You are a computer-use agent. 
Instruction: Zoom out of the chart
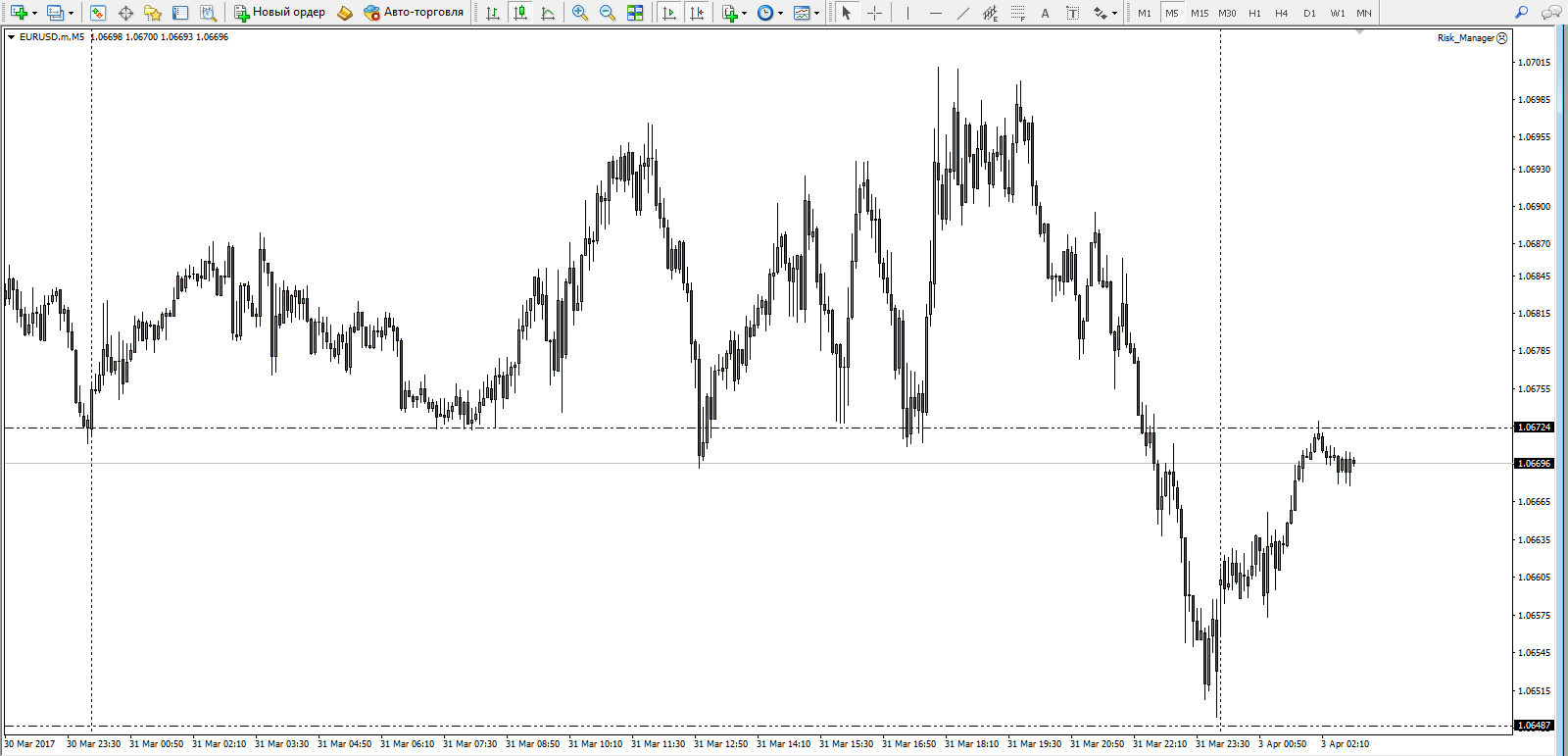pos(608,13)
